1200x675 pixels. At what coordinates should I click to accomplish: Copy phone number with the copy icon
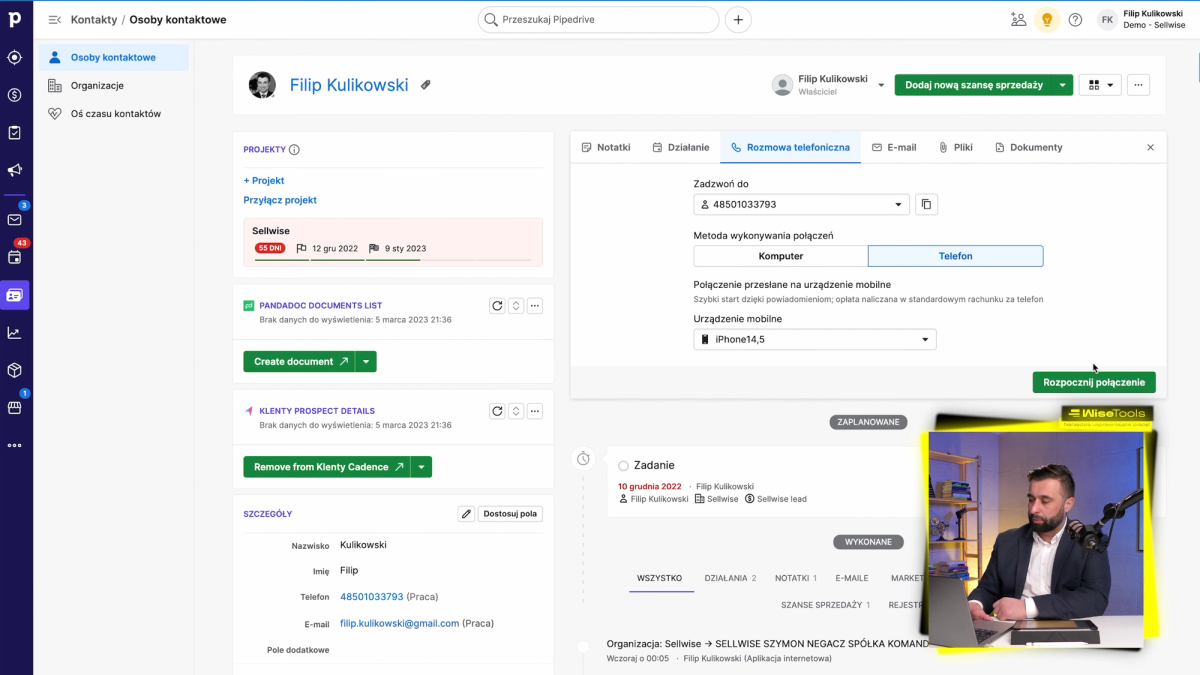pos(926,204)
